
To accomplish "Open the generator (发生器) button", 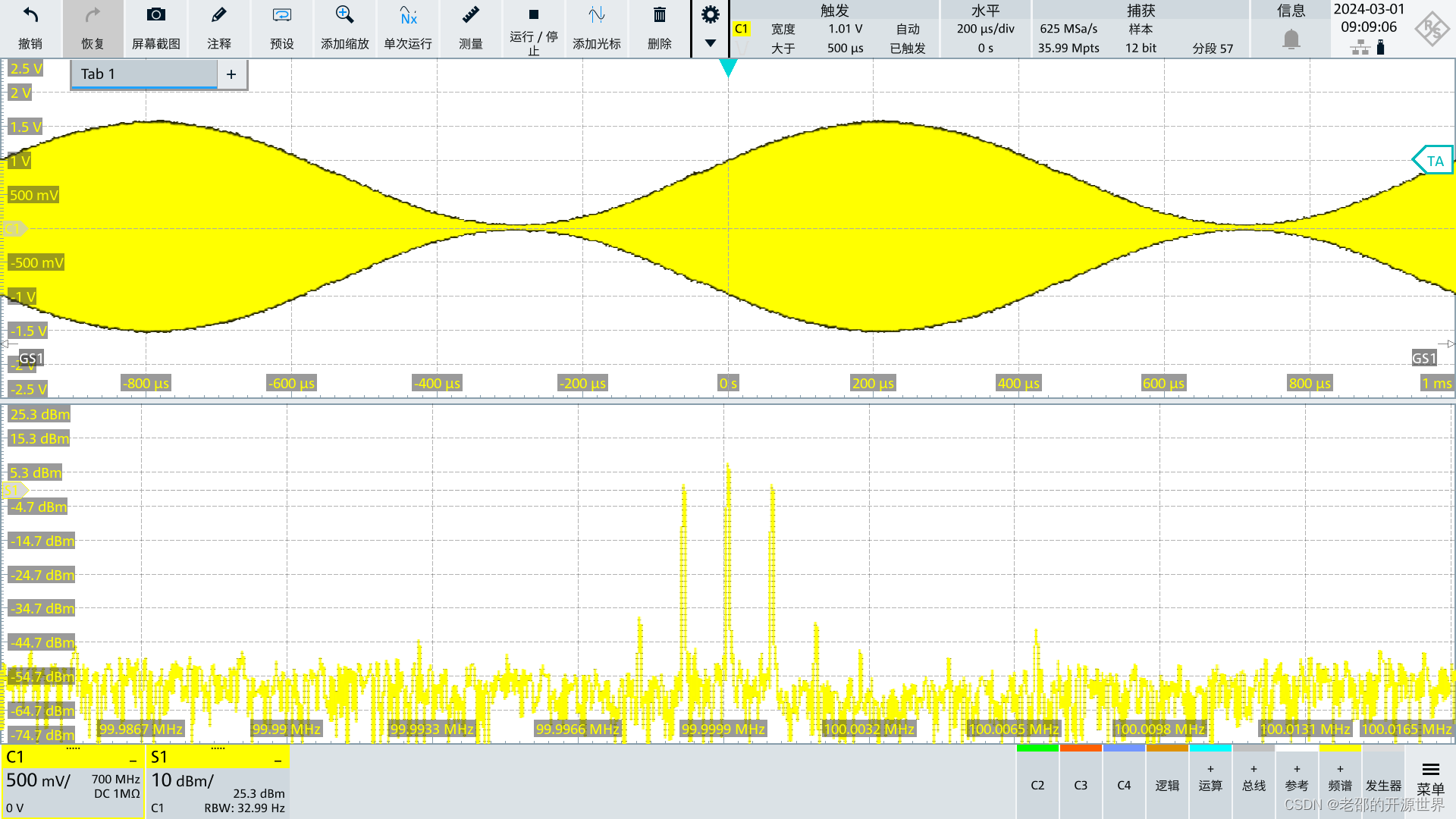I will (1383, 785).
